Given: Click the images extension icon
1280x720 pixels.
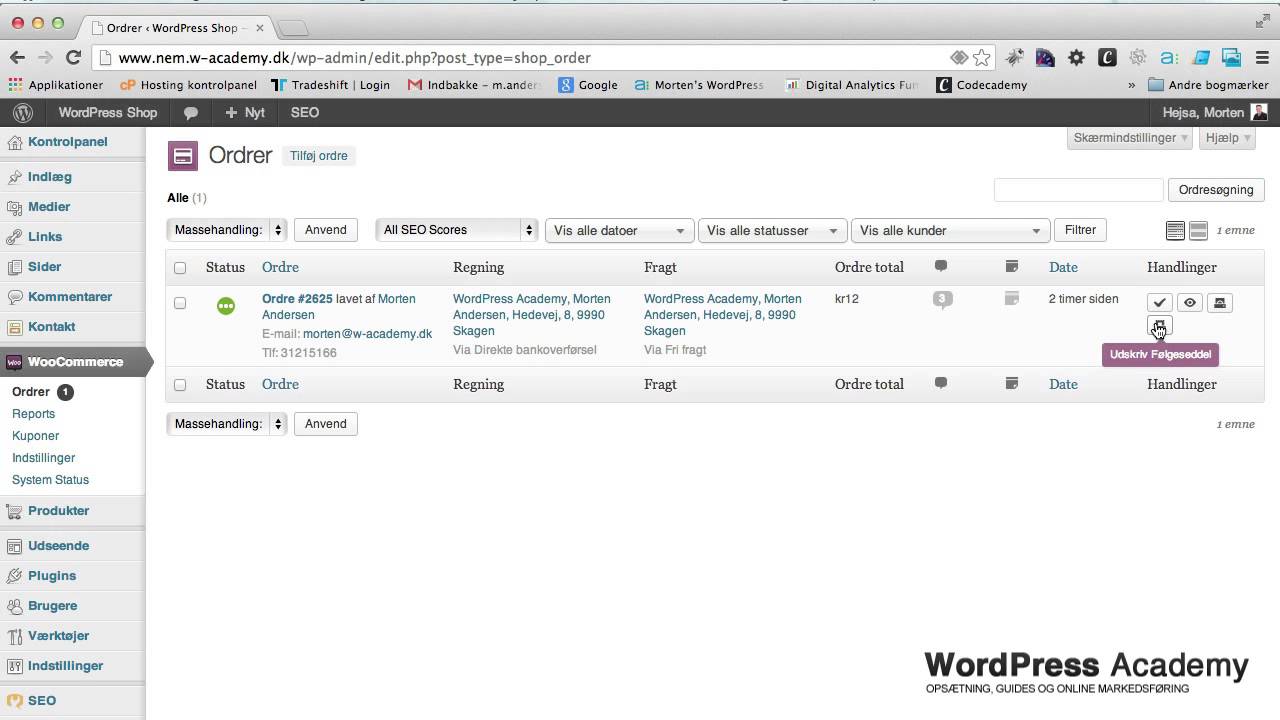Looking at the screenshot, I should 1231,58.
